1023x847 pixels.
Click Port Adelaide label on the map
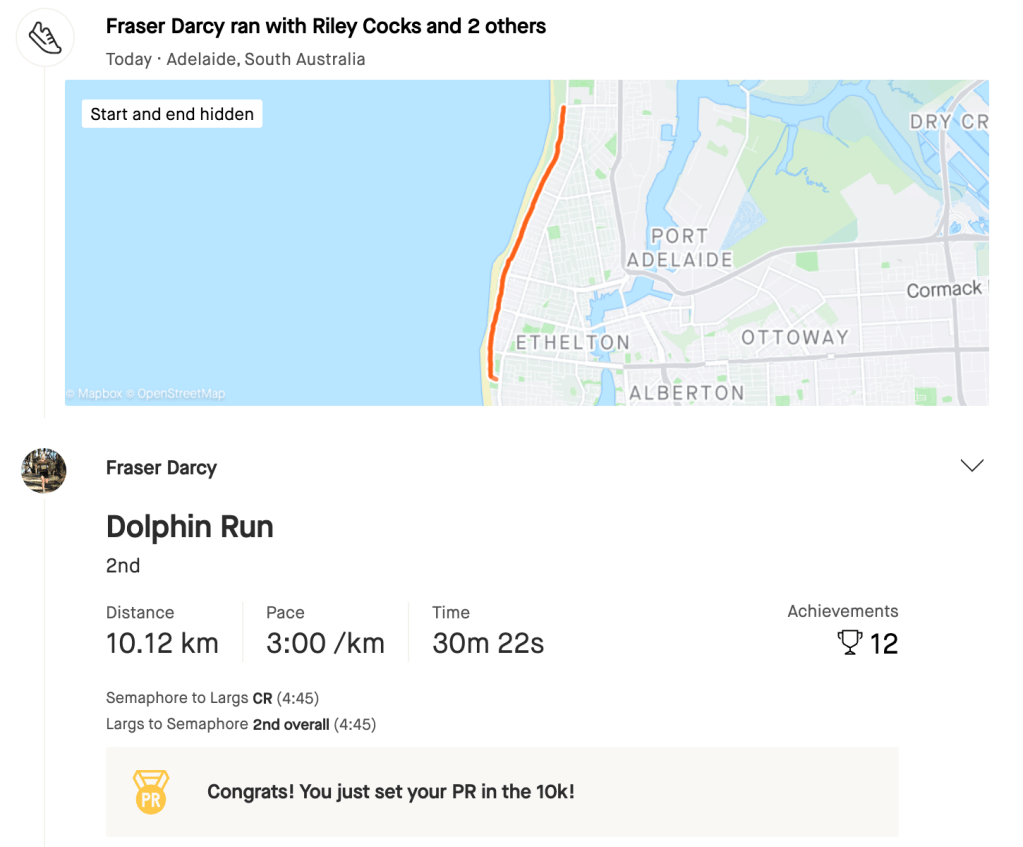[679, 248]
